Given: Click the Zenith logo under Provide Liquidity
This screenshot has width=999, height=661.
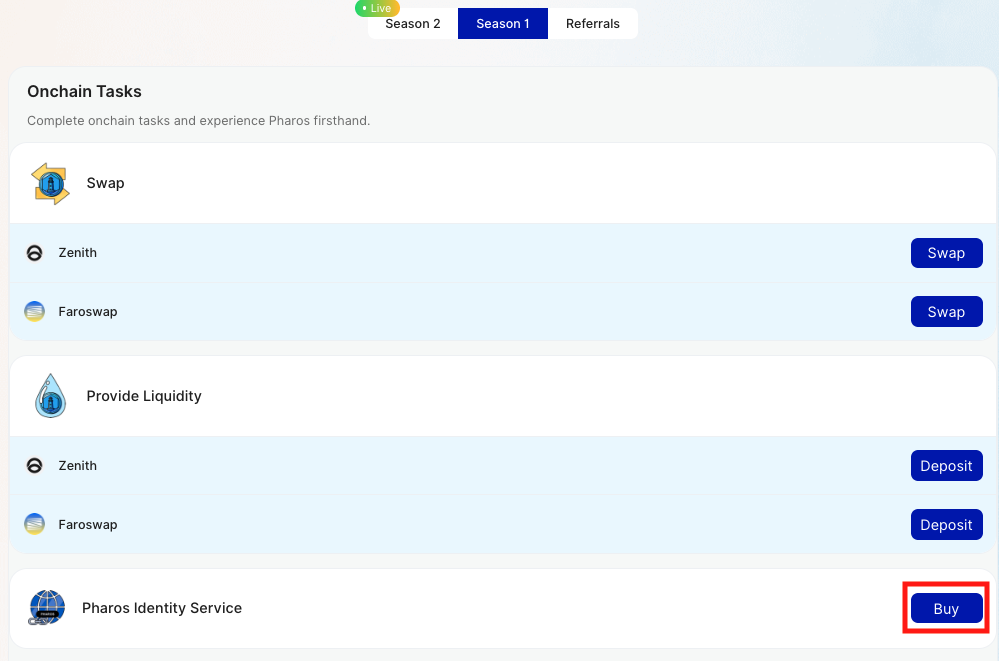Looking at the screenshot, I should coord(34,466).
